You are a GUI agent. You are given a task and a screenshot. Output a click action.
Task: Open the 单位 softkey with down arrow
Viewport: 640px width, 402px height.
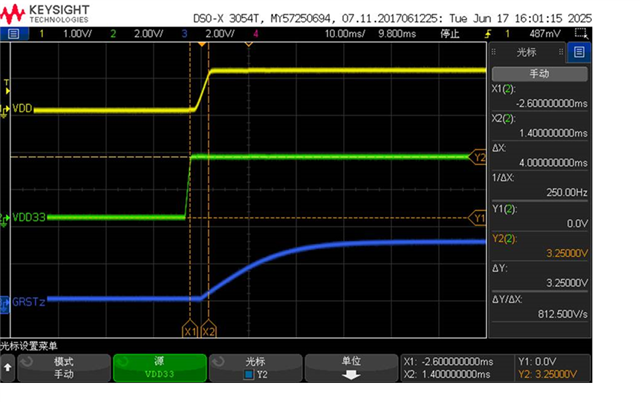tap(351, 368)
